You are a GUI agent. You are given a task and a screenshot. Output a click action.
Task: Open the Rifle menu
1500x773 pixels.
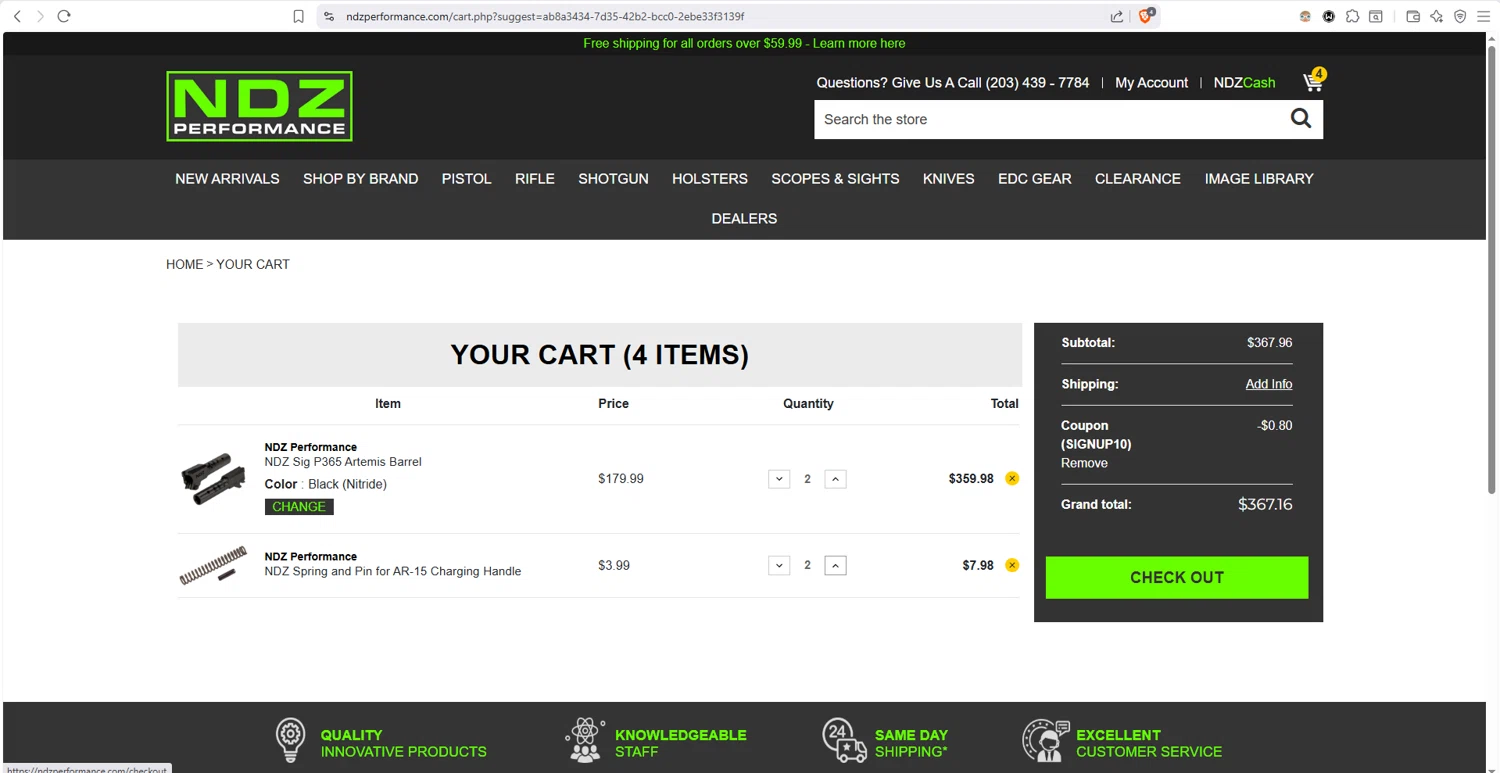tap(535, 179)
